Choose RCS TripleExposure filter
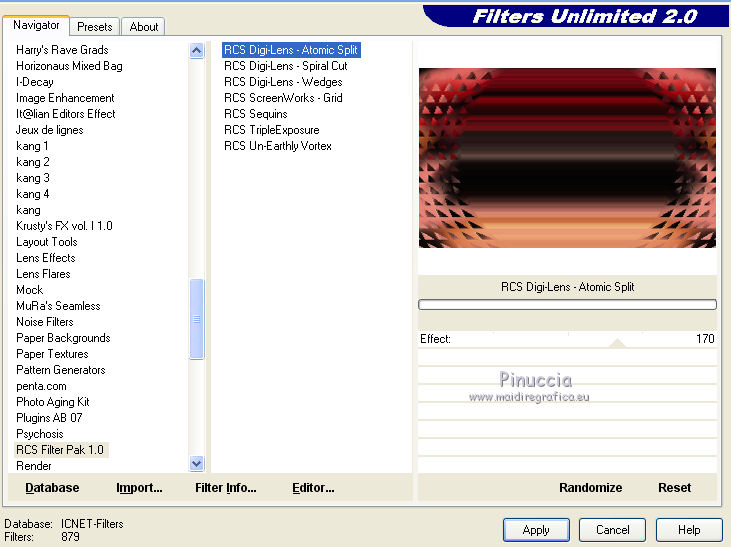This screenshot has height=547, width=731. 271,130
